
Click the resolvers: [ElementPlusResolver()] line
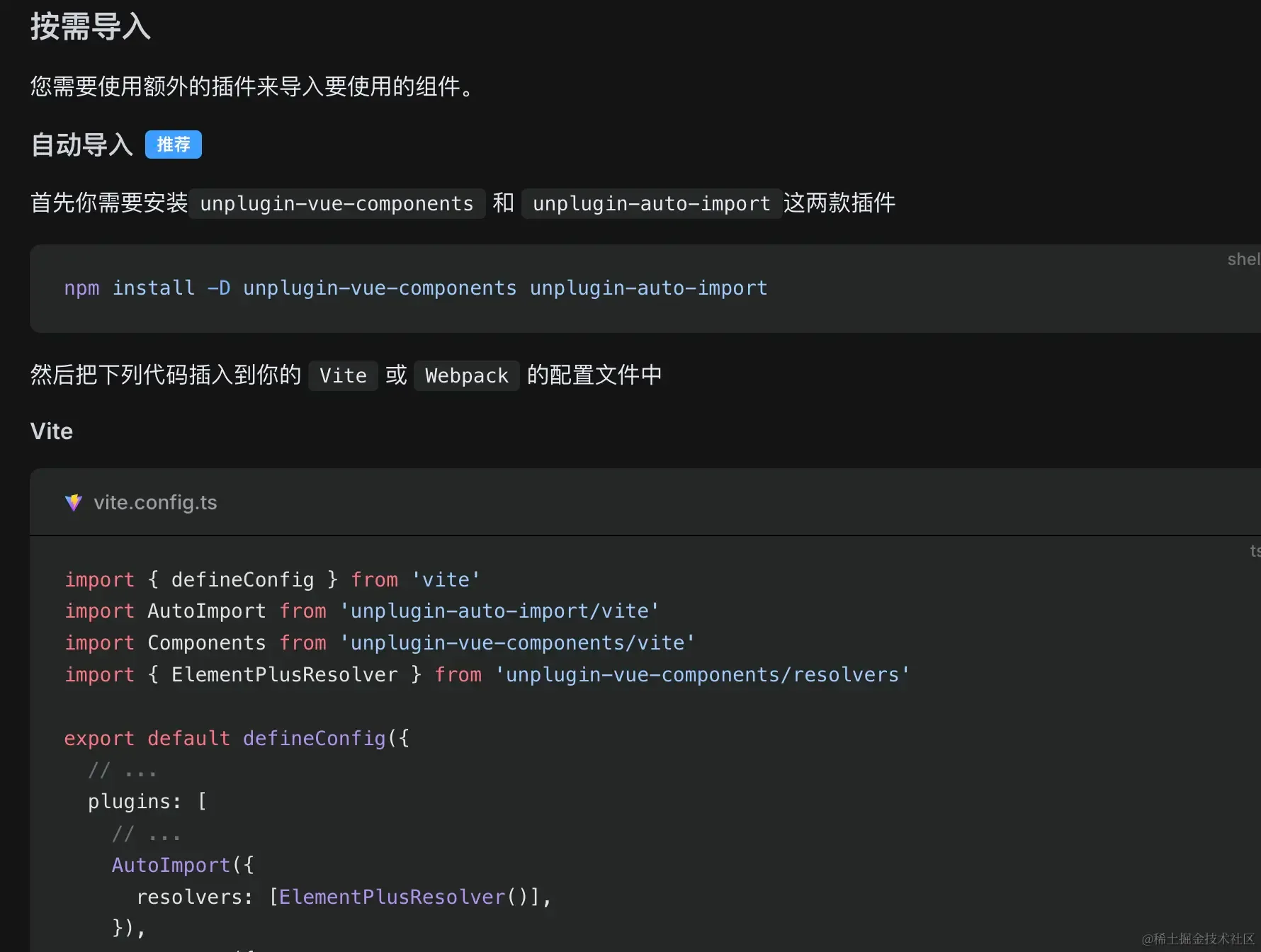point(344,897)
